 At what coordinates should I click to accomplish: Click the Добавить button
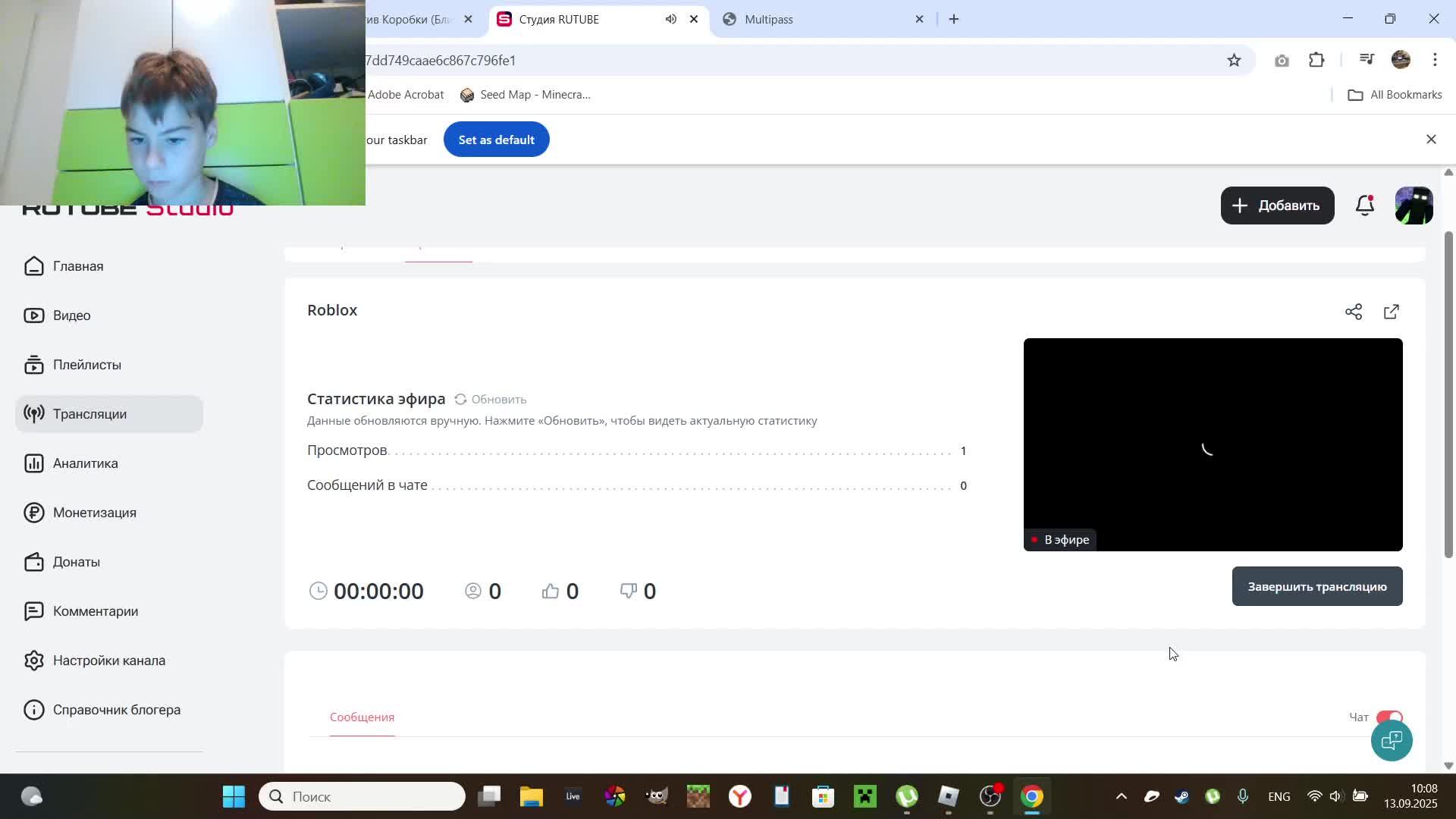1277,206
